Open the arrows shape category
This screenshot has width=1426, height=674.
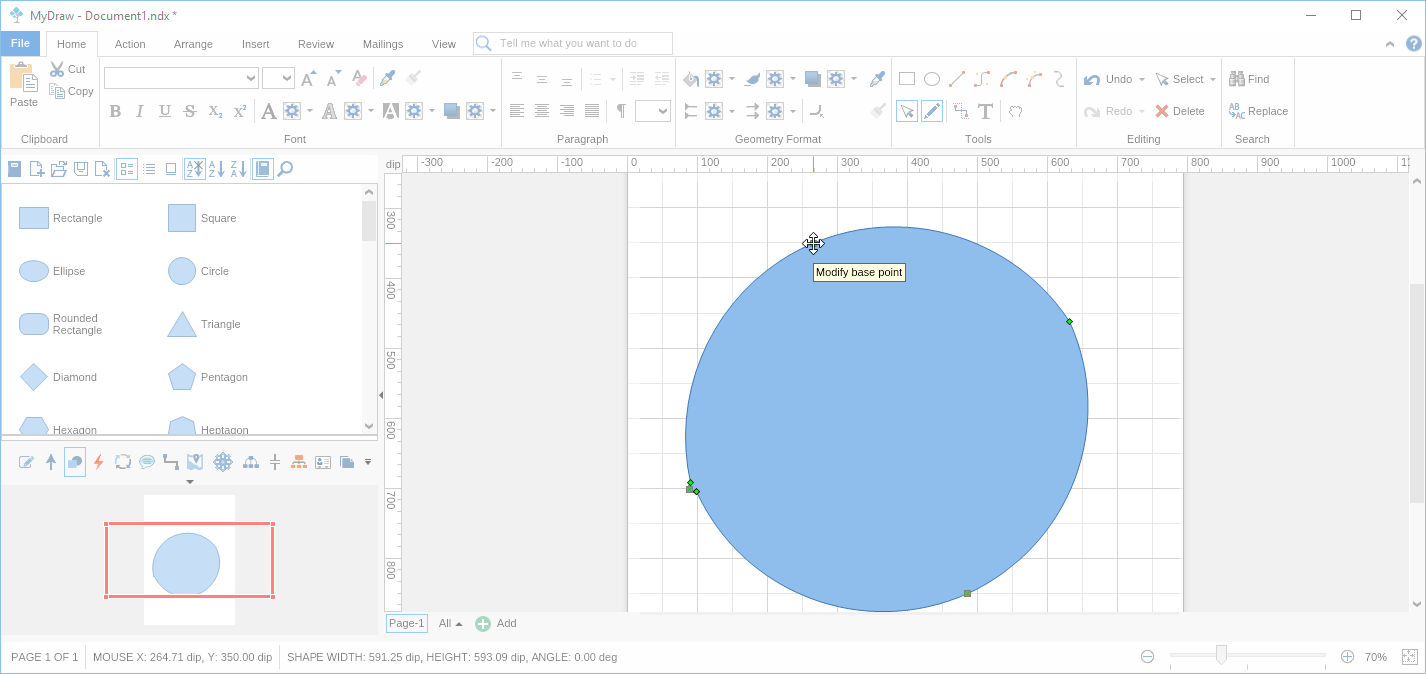[x=51, y=462]
